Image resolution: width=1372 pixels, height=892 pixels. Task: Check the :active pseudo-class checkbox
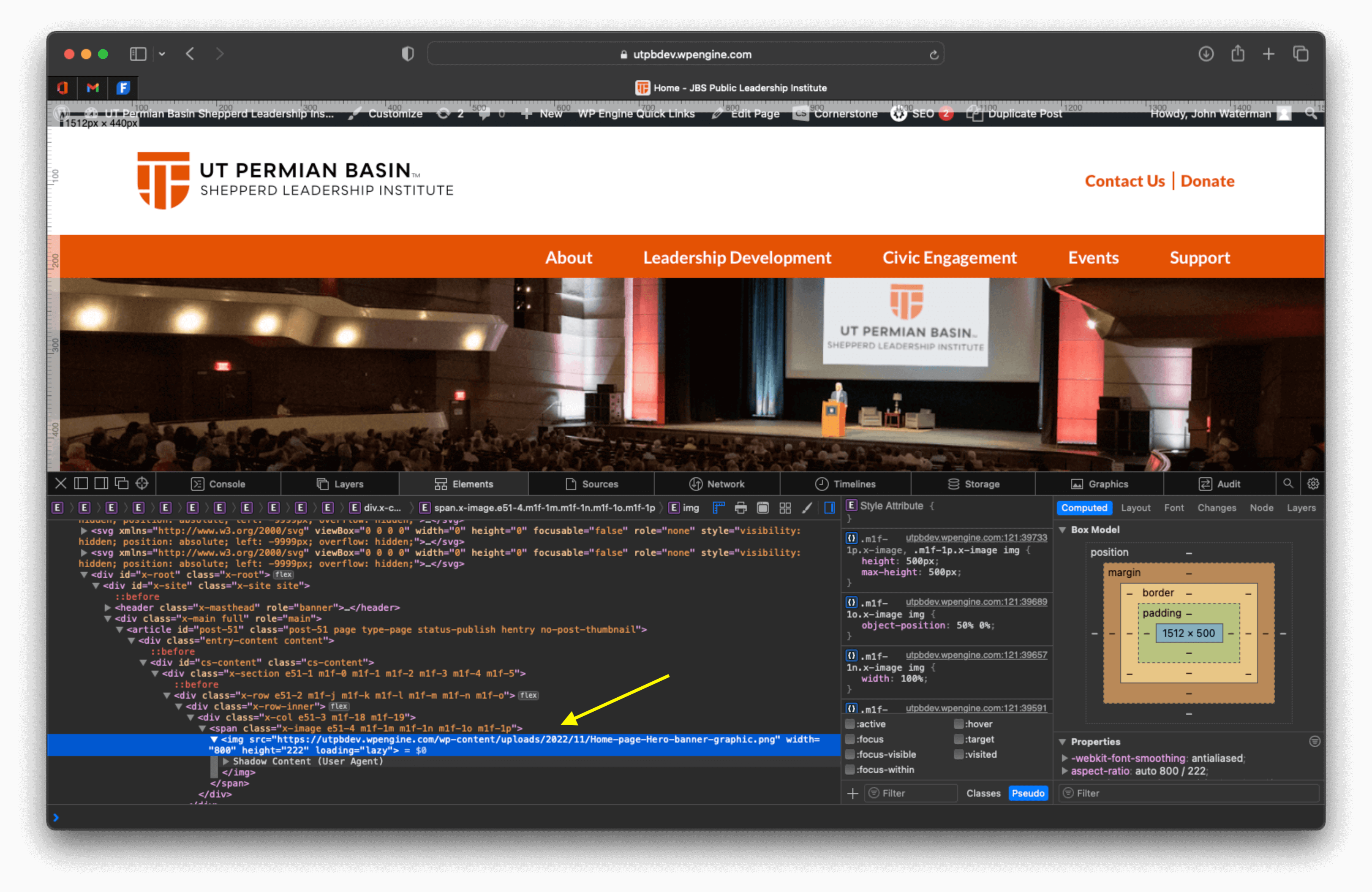[850, 724]
